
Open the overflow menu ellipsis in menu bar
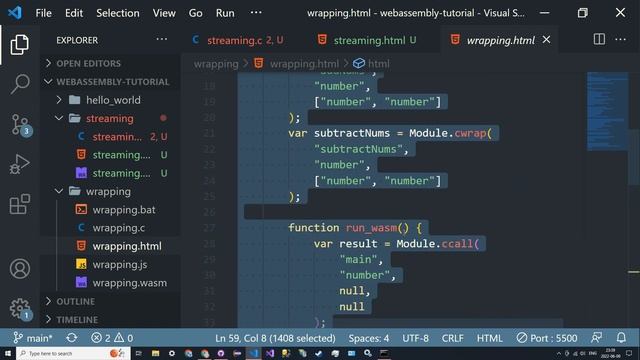click(x=256, y=13)
